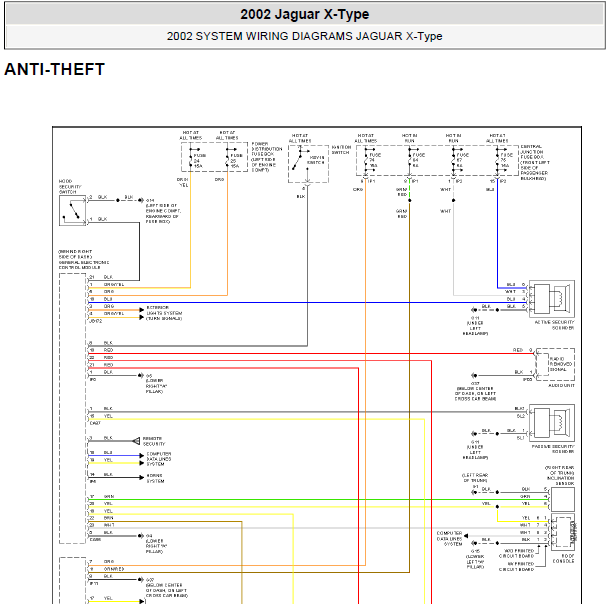Click Fuse 24 15A in power distribution box
The image size is (607, 604).
[195, 159]
